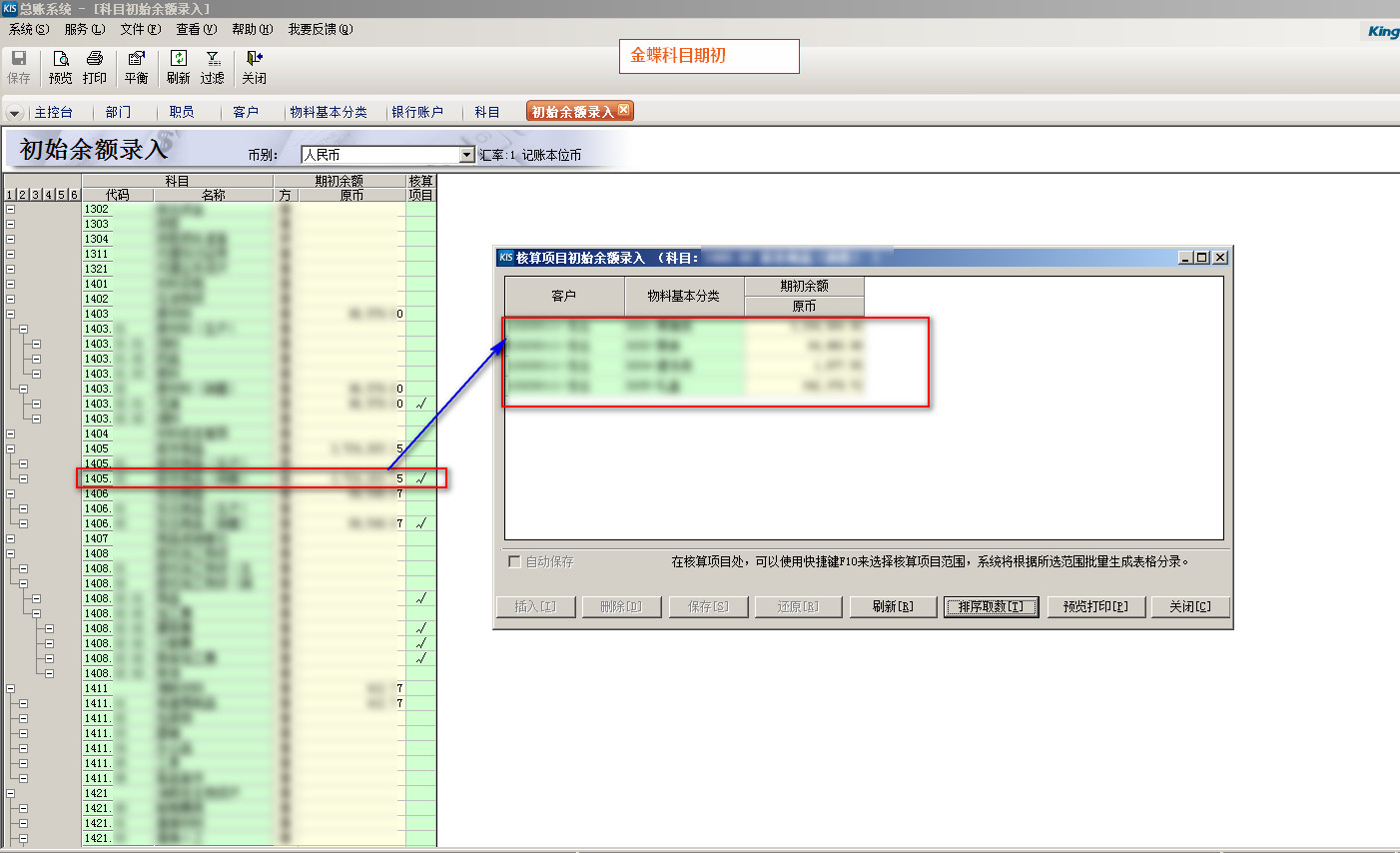Click the 打印 (Print) toolbar icon
The width and height of the screenshot is (1400, 853).
tap(95, 66)
